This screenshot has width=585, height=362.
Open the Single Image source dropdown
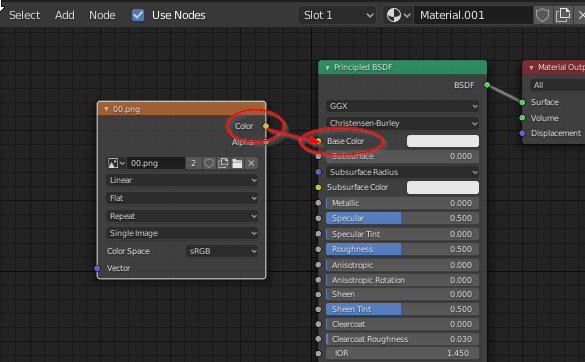[x=182, y=233]
